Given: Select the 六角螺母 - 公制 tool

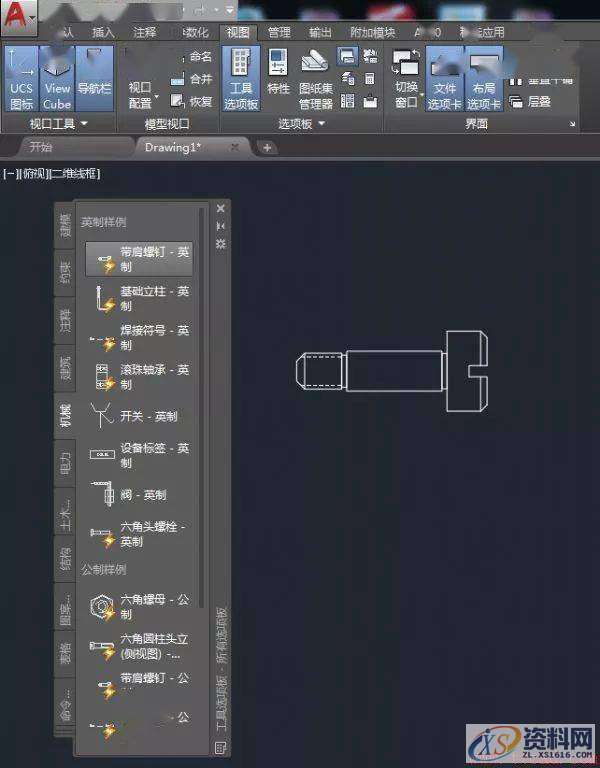Looking at the screenshot, I should [x=139, y=606].
